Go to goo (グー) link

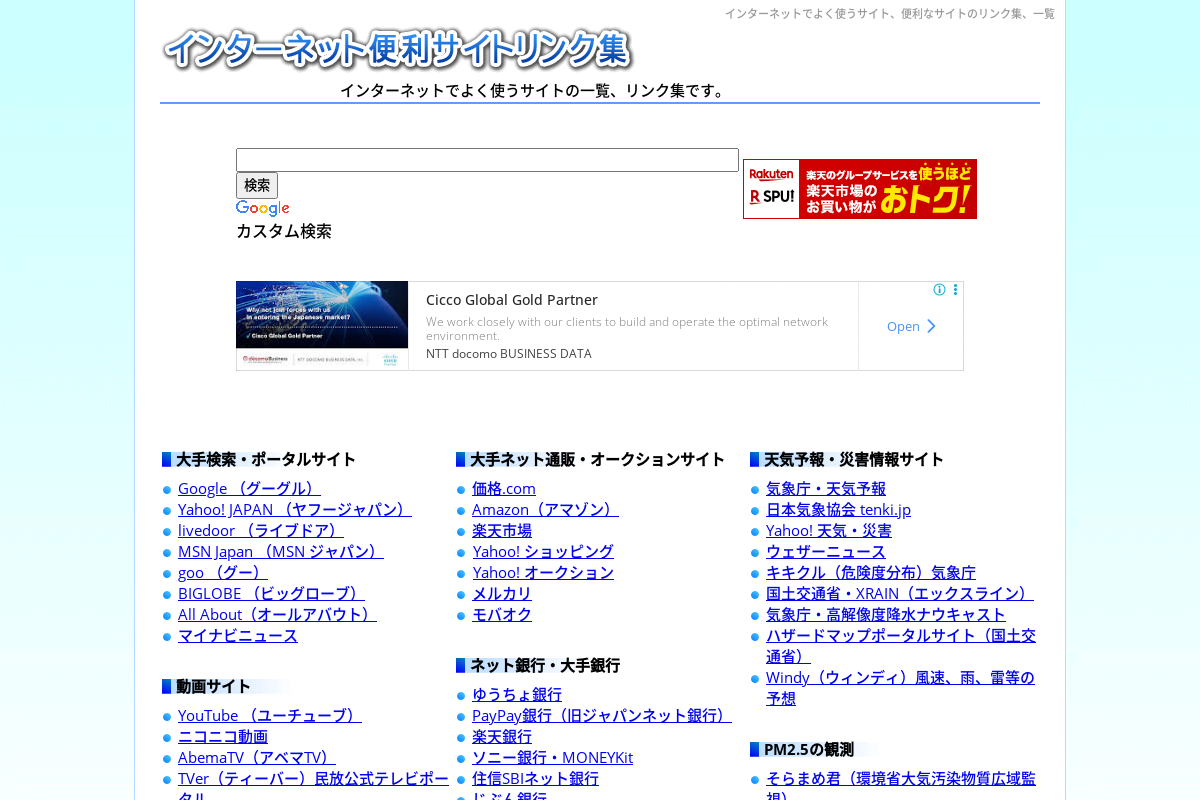pos(223,573)
